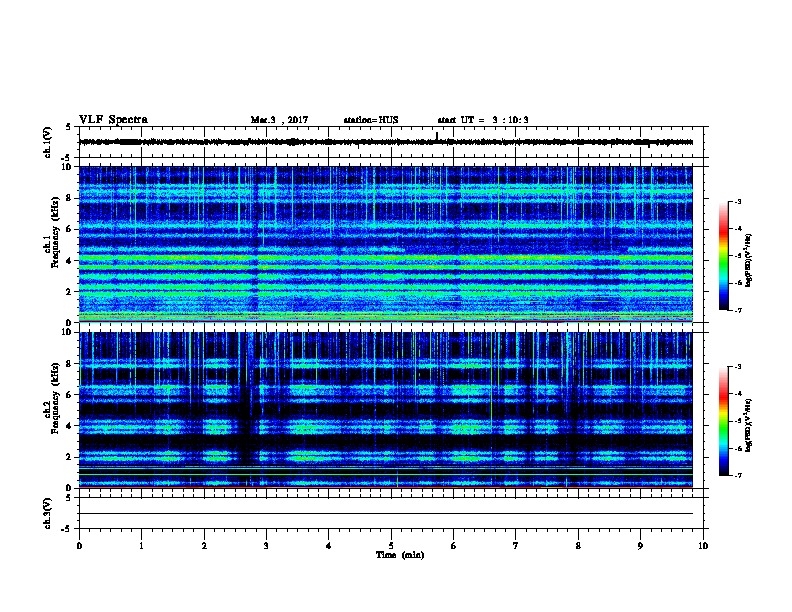Click time axis tick label "6"
792x612 pixels.
[453, 546]
